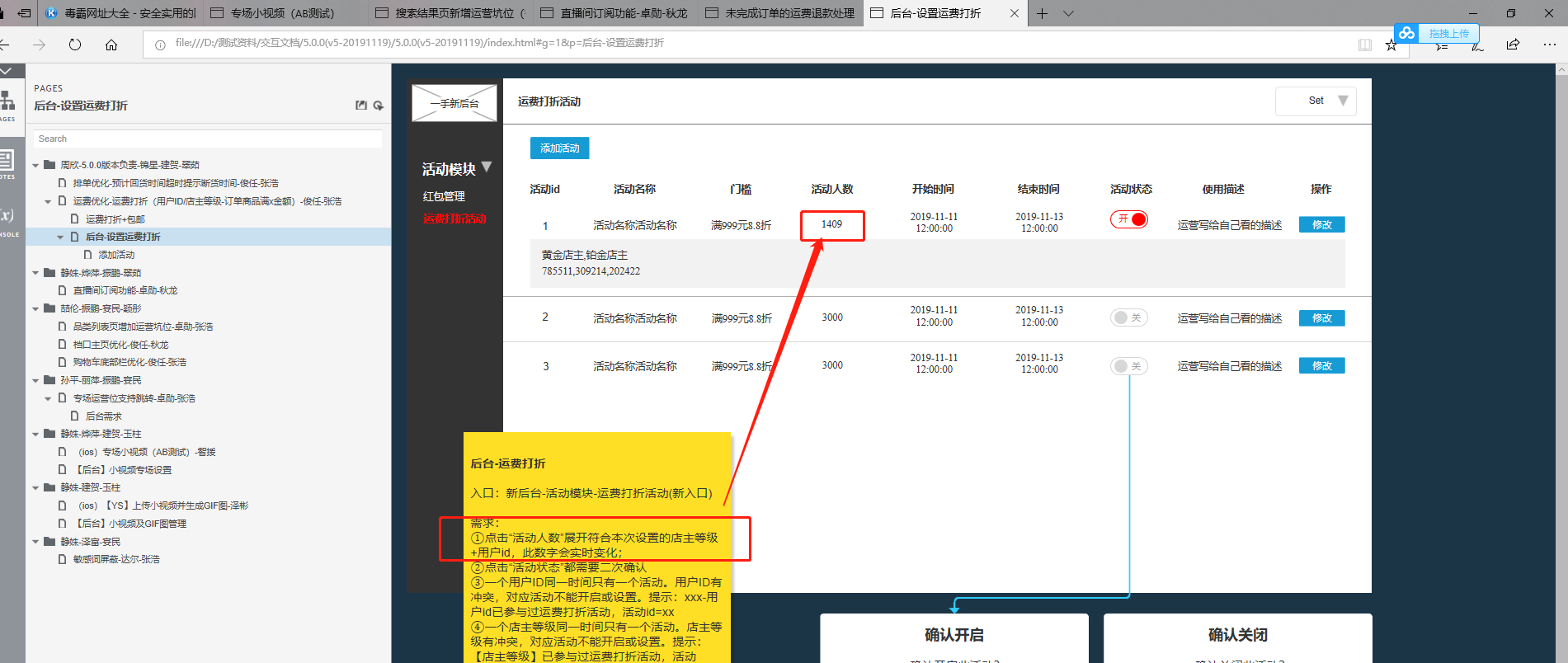
Task: Toggle activity 1 status switch off
Action: coord(1129,219)
